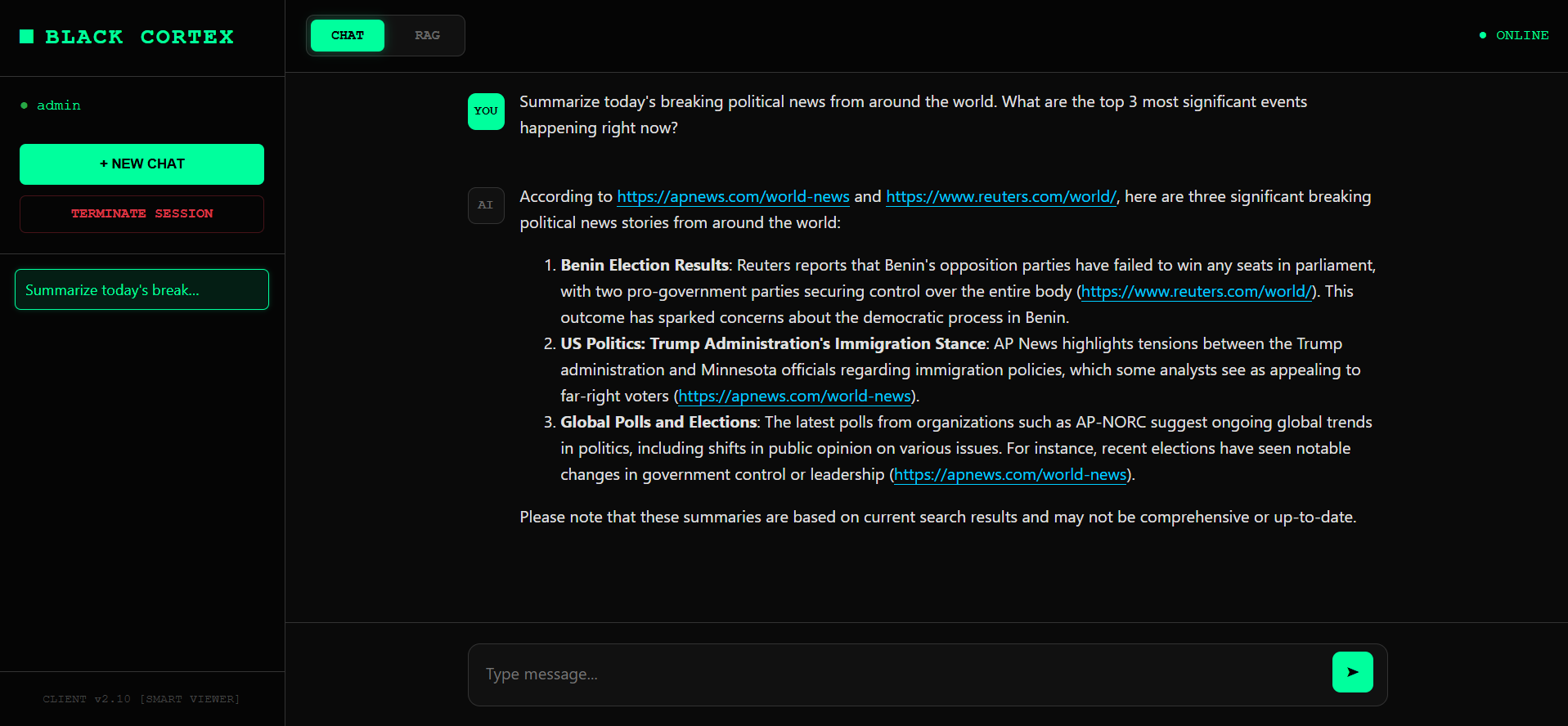
Task: Follow the Reuters link in the Benin item
Action: coord(1197,292)
